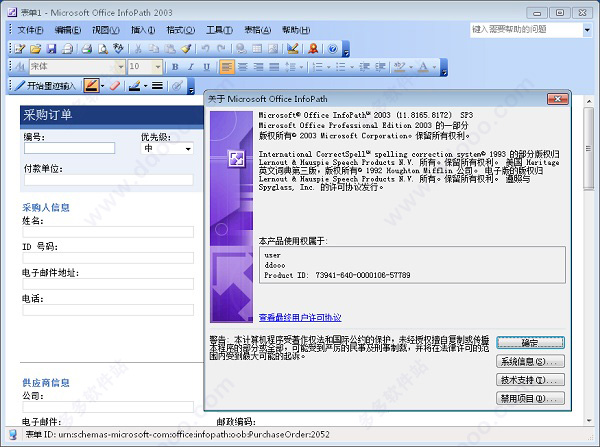Image resolution: width=600 pixels, height=447 pixels.
Task: Click the ink selection tool icon
Action: click(176, 86)
